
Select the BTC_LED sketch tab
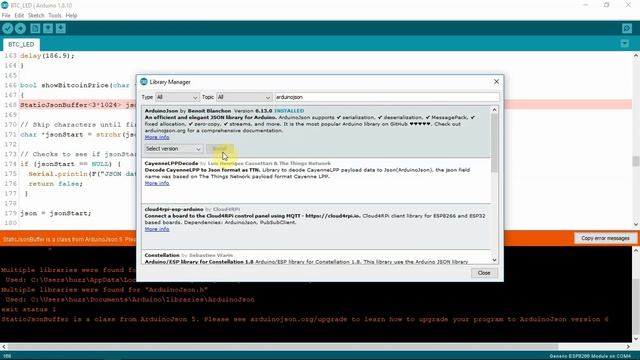(21, 44)
